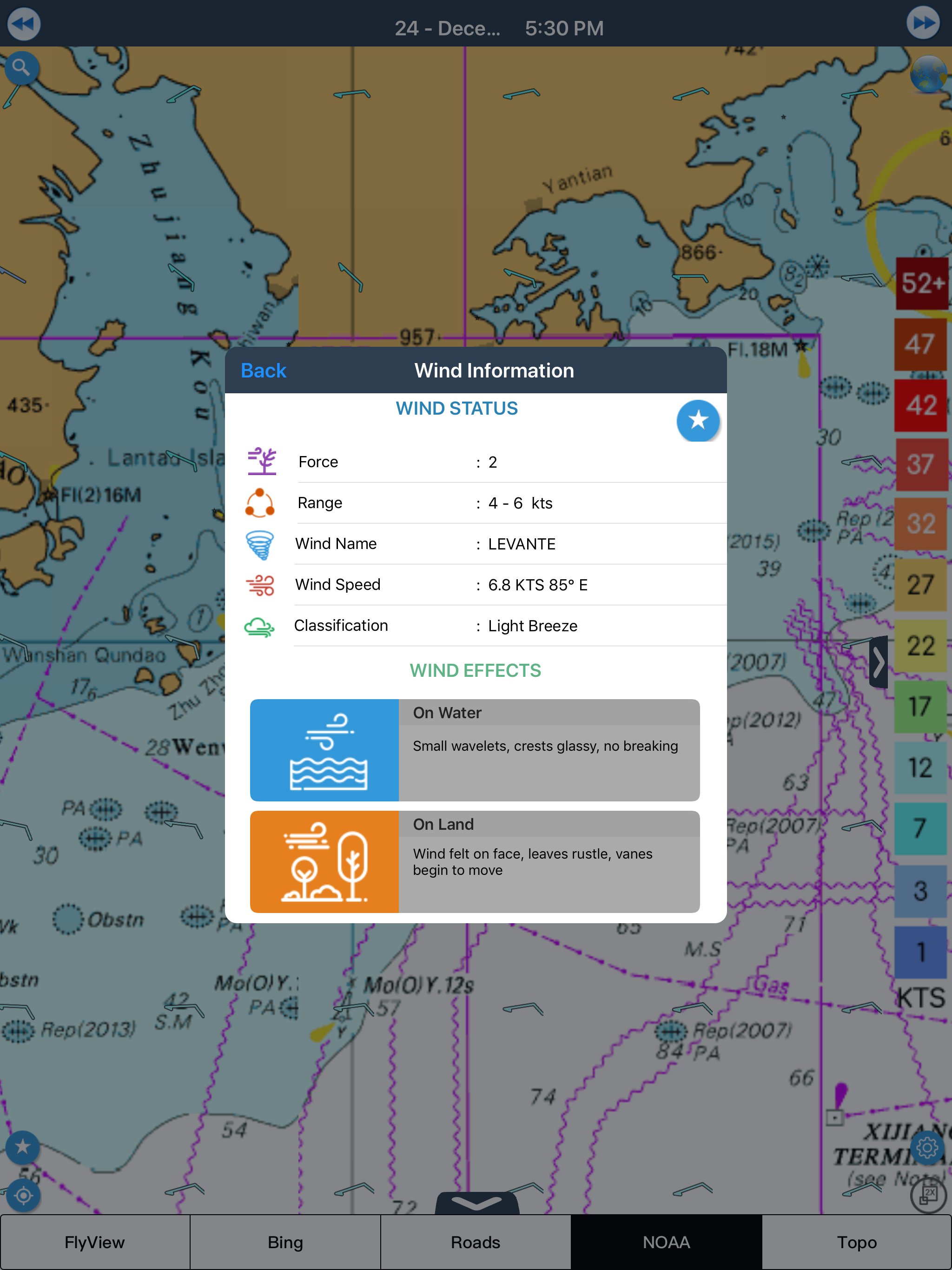Tap the fast-forward time button
Screen dimensions: 952x1270
coord(923,23)
